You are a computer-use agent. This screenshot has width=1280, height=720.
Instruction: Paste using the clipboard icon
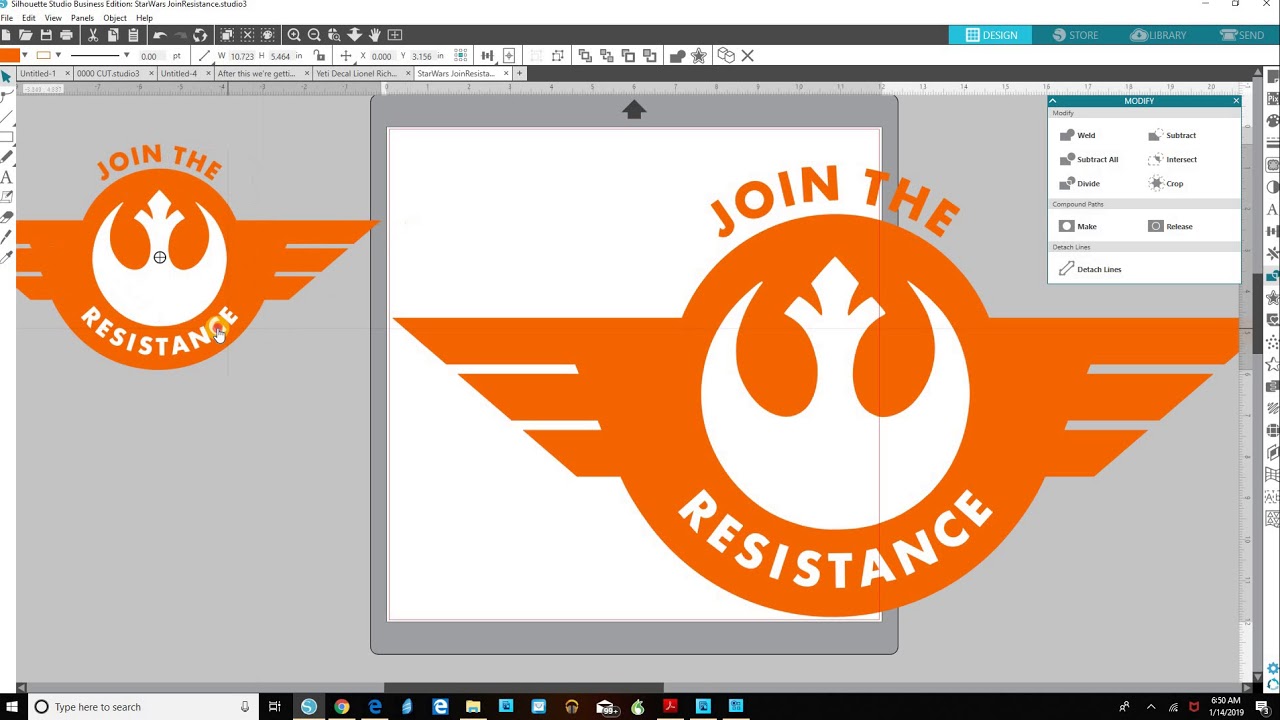point(133,35)
